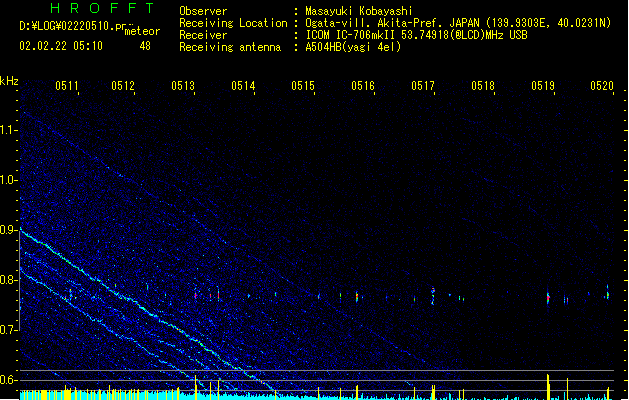The height and width of the screenshot is (400, 629).
Task: Click the 0.8 frequency axis label
Action: coord(8,280)
